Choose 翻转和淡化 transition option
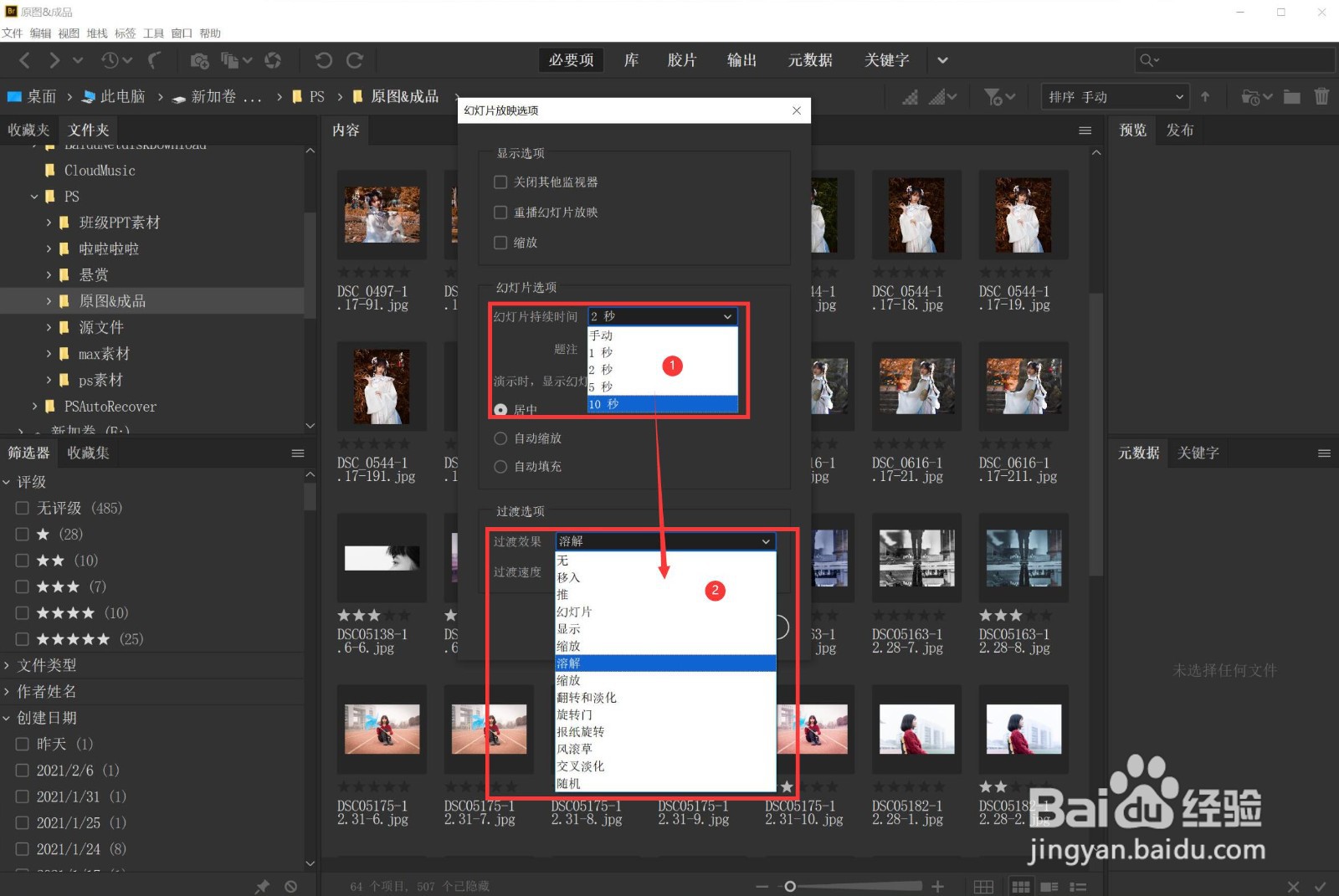 tap(666, 698)
